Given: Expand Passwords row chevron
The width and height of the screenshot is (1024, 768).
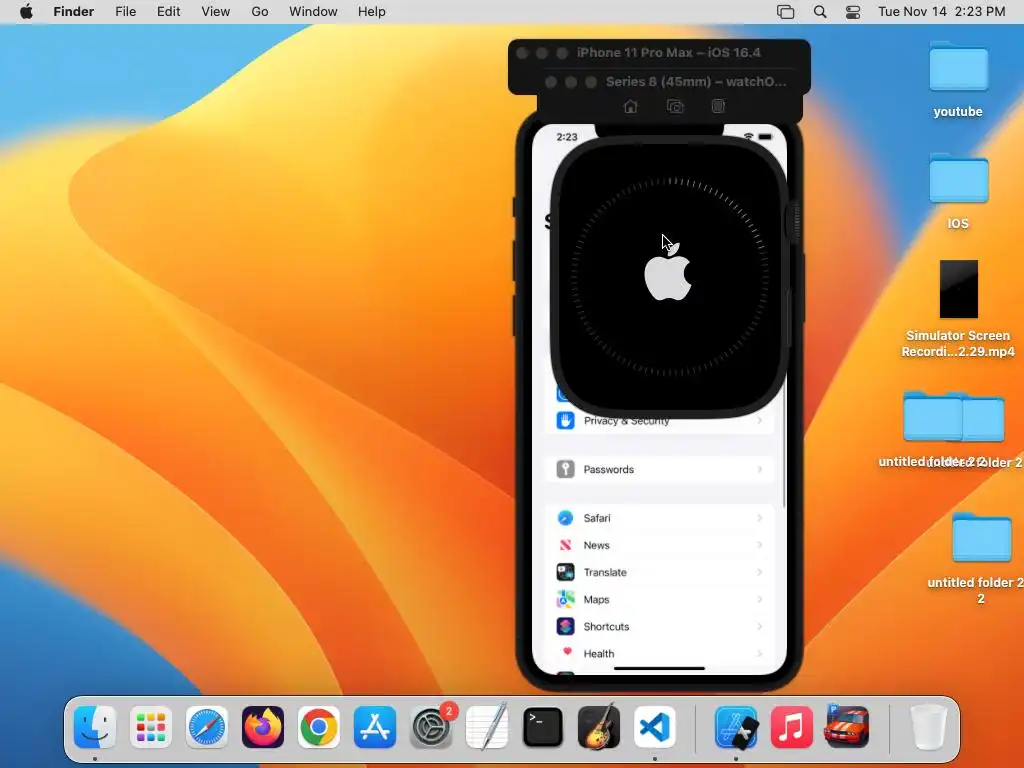Looking at the screenshot, I should [x=760, y=469].
